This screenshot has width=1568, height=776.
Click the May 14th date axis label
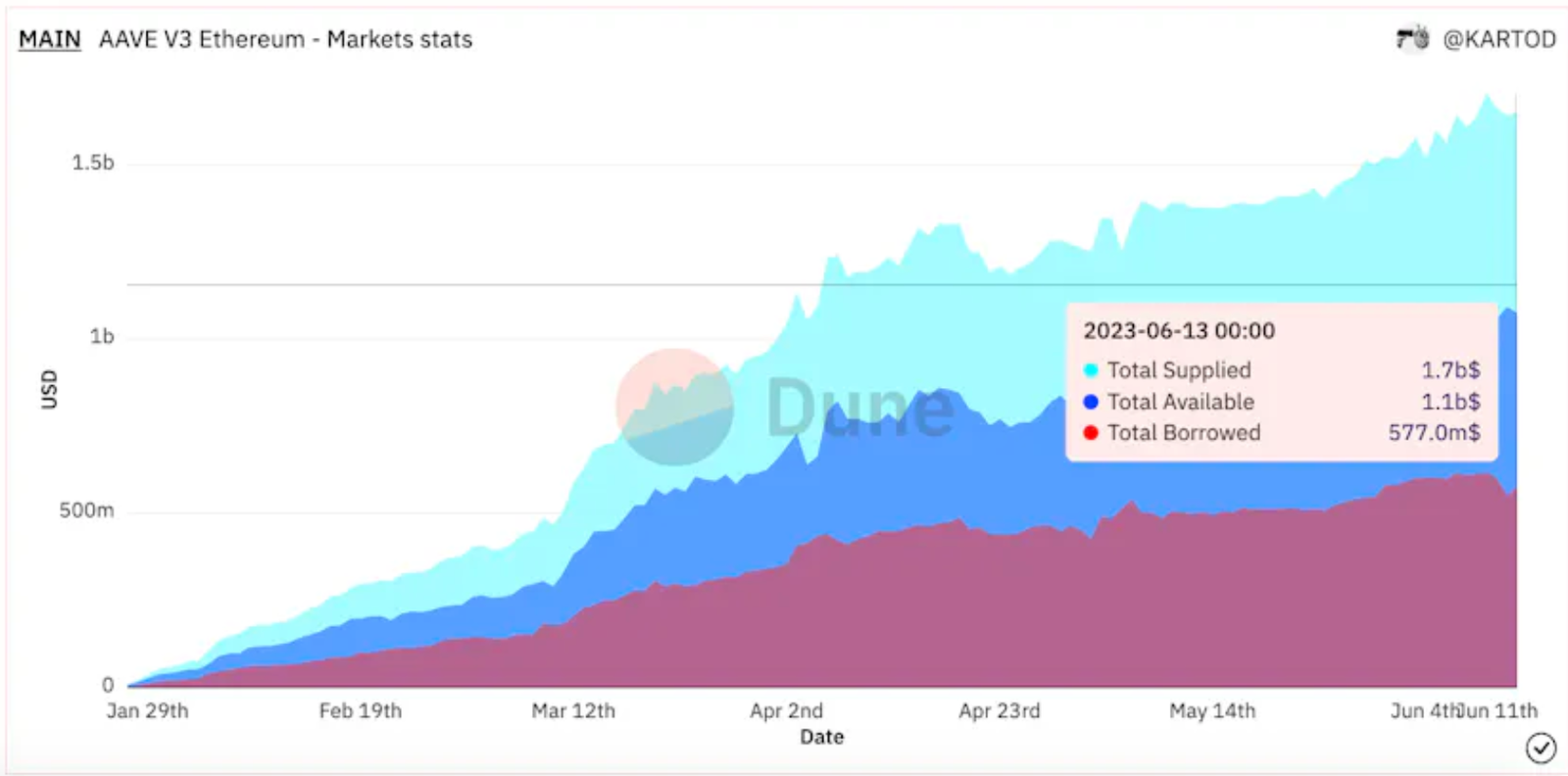click(1212, 711)
